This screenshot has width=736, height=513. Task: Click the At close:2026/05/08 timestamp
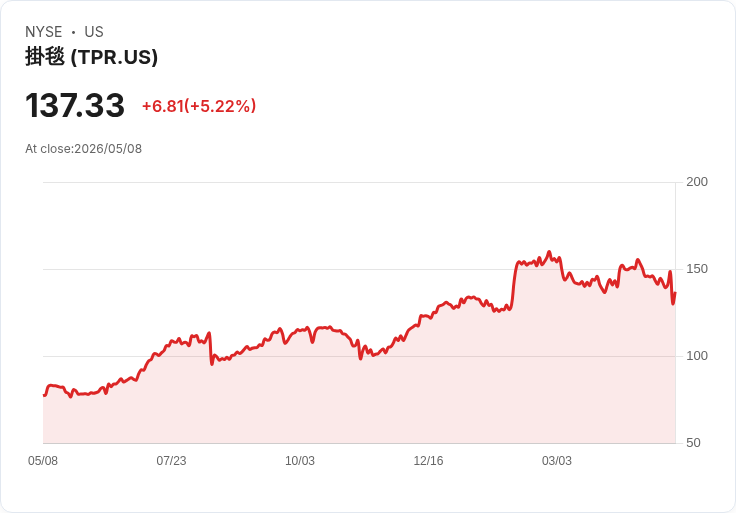[x=84, y=149]
